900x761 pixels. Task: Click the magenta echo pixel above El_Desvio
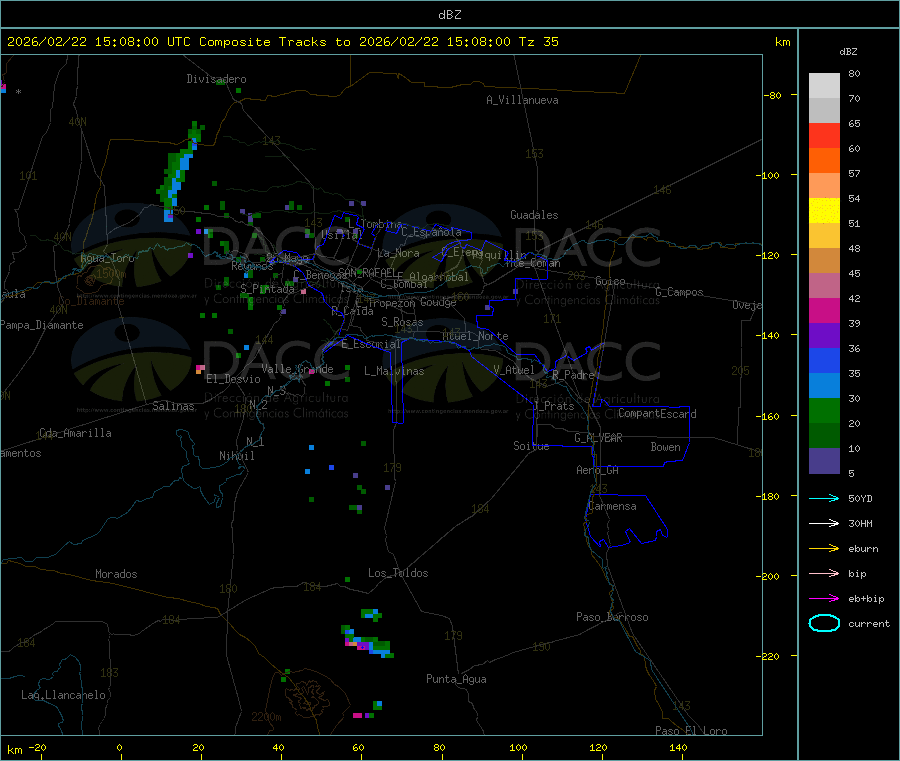click(200, 368)
